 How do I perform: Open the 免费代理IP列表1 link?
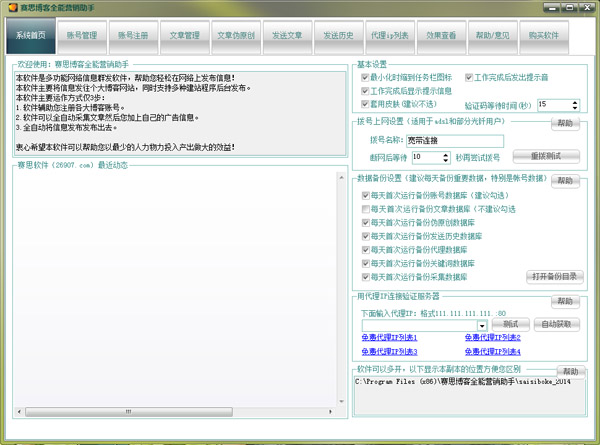388,338
